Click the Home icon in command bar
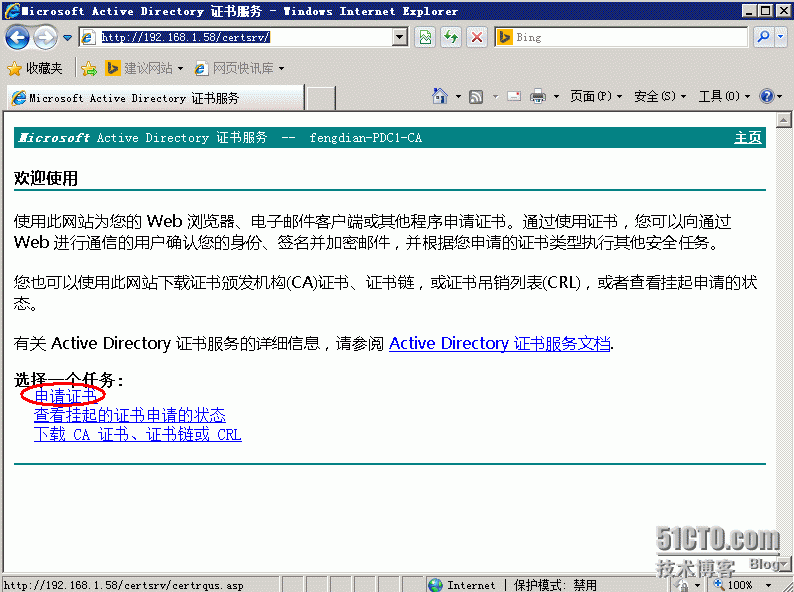 (440, 96)
